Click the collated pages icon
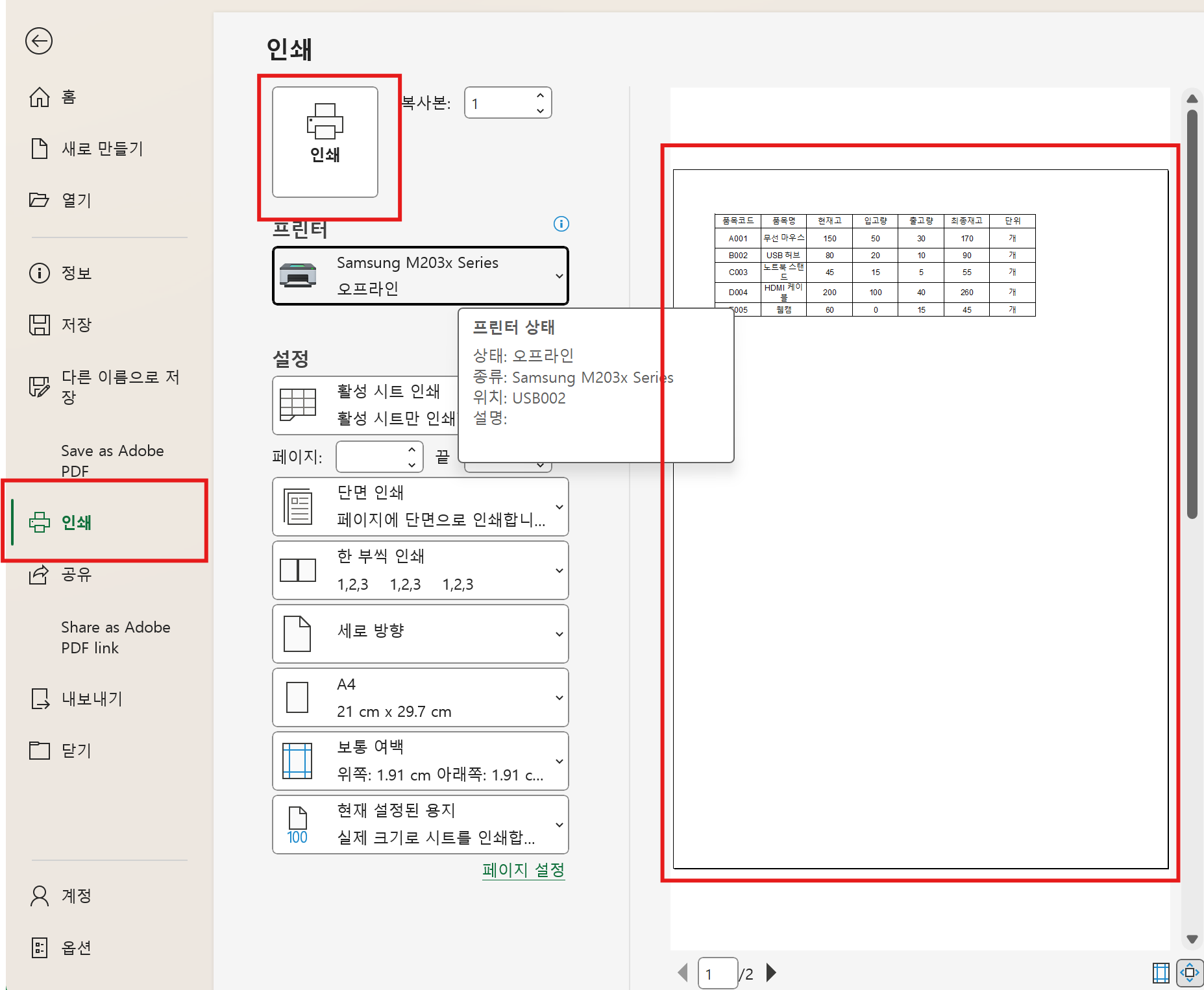This screenshot has height=990, width=1204. click(298, 570)
